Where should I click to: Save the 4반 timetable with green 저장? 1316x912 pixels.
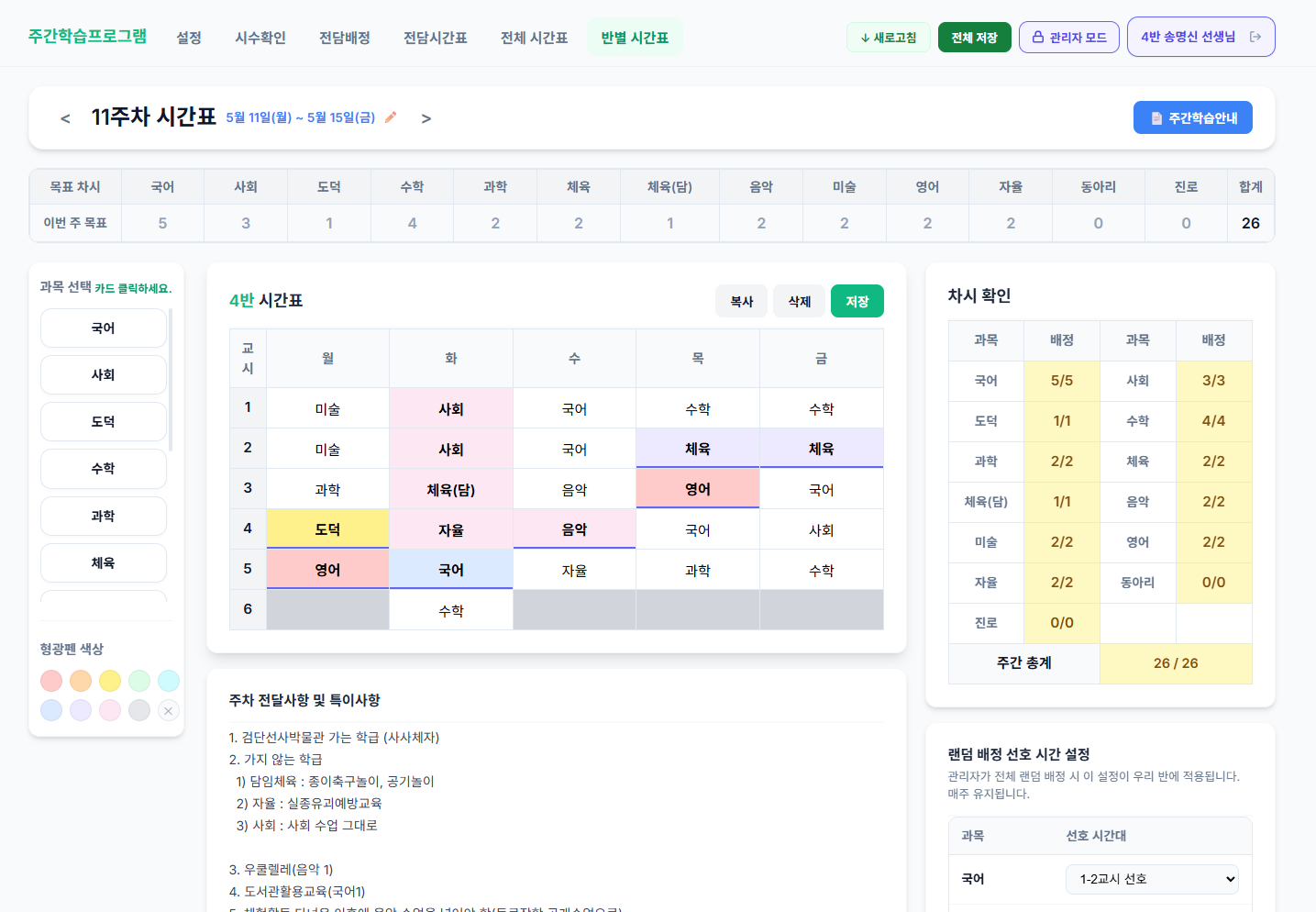[x=857, y=301]
